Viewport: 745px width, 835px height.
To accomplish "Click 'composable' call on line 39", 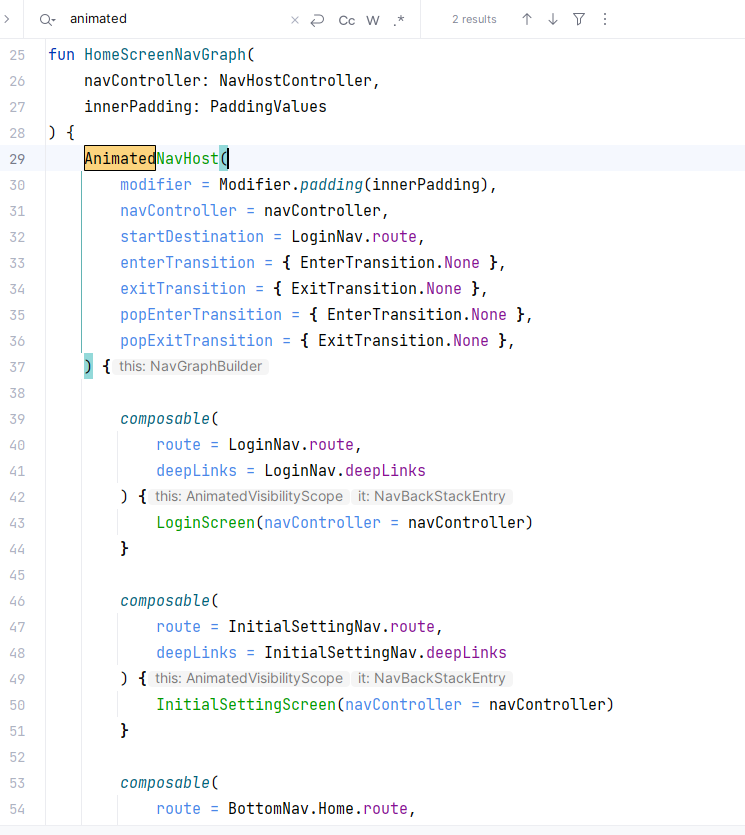I will (x=165, y=419).
